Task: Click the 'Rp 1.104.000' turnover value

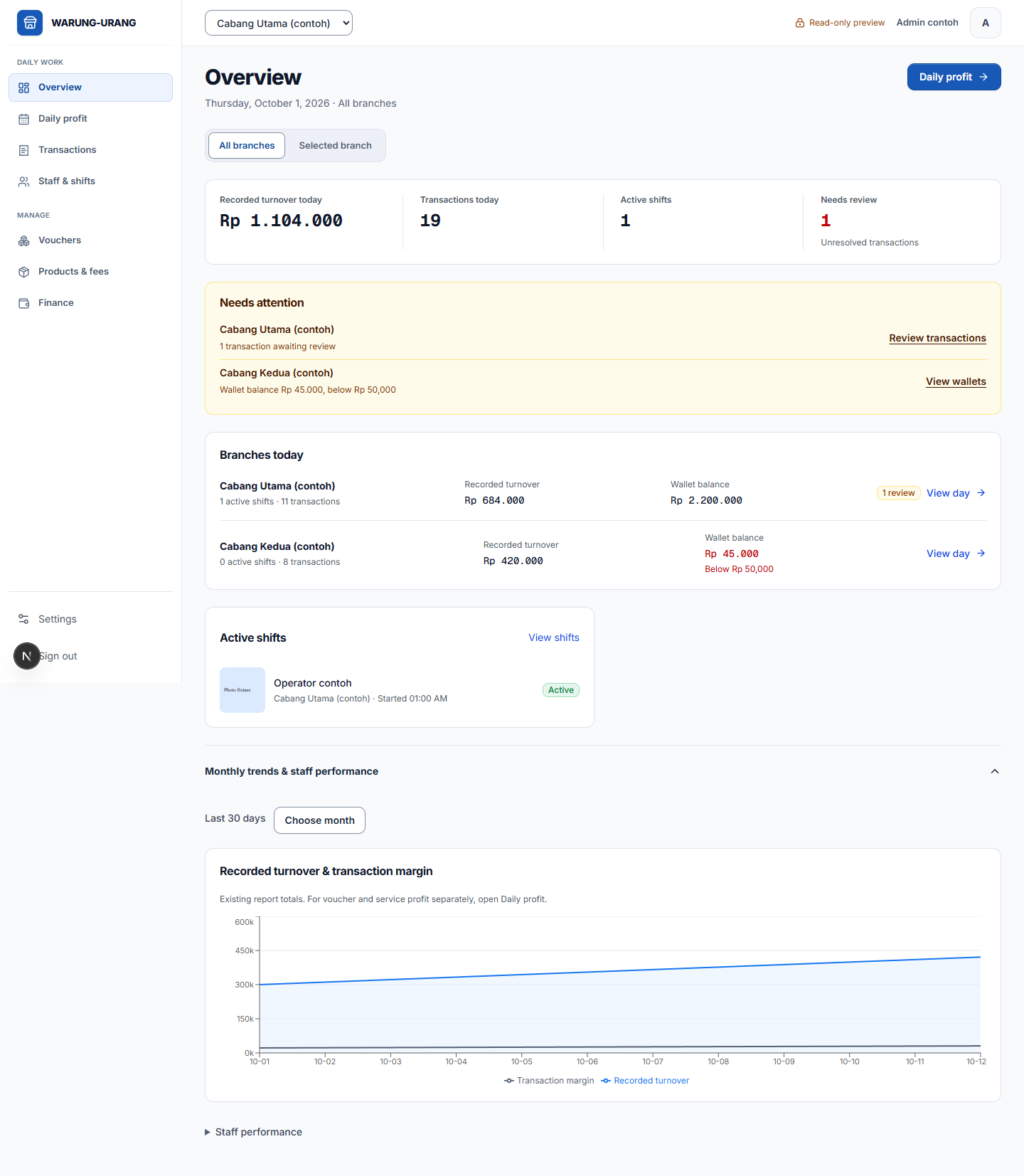Action: pos(281,221)
